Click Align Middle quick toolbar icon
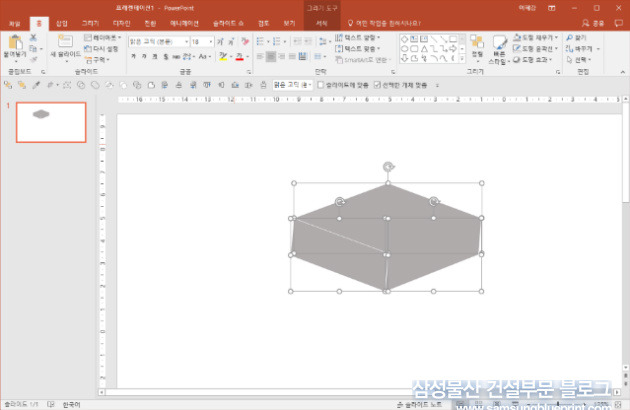This screenshot has width=630, height=410. 221,85
